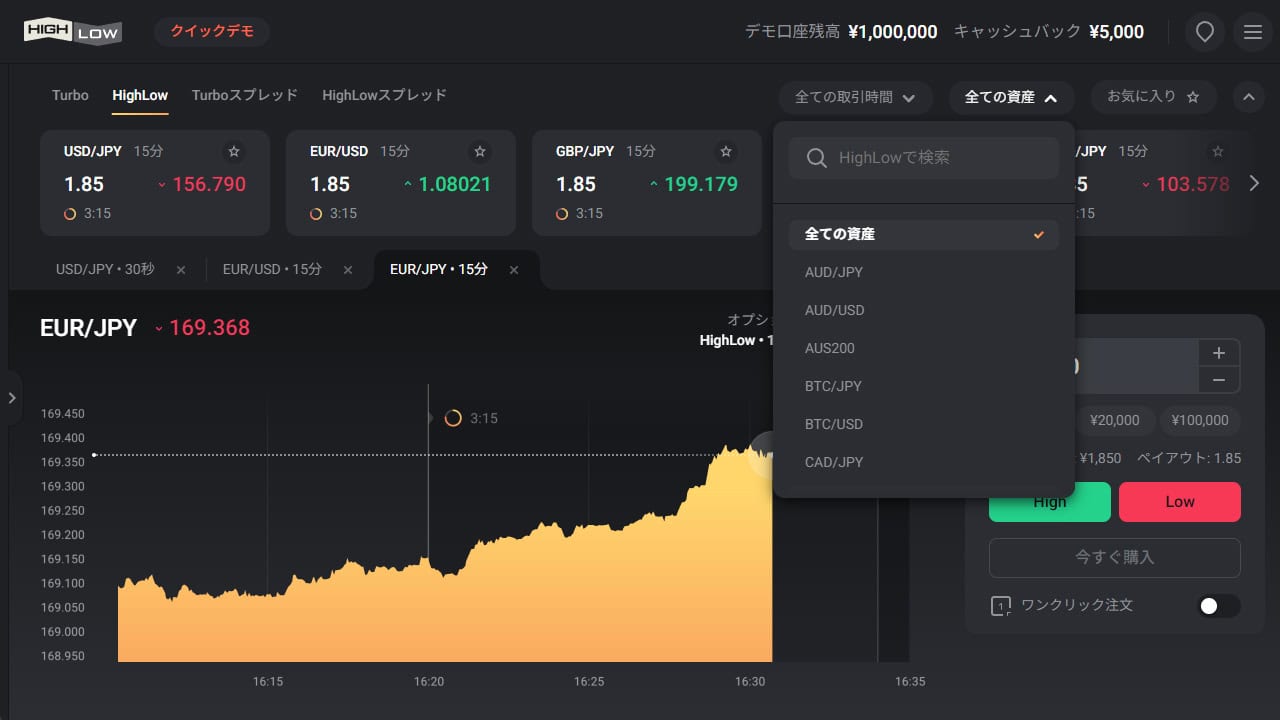This screenshot has width=1280, height=720.
Task: Click EUR/JPY rate 169.368
Action: 210,328
